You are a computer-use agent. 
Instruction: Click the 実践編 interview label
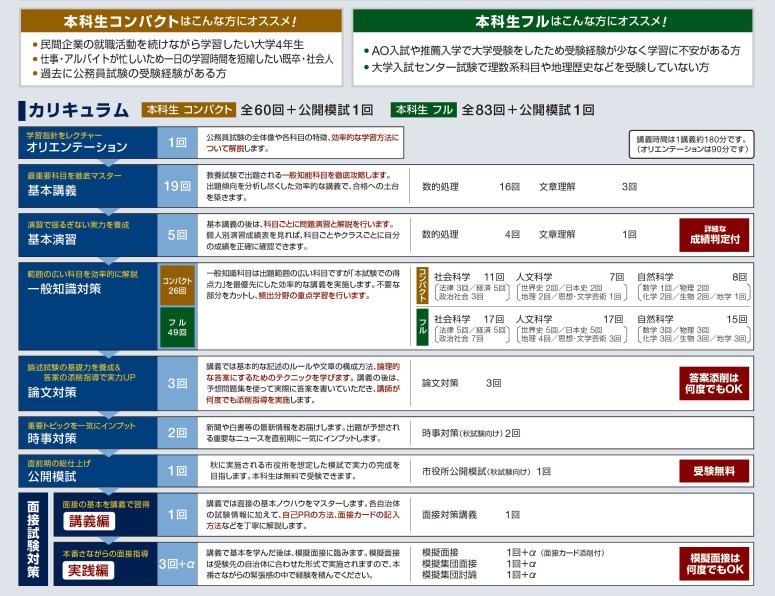coord(91,571)
